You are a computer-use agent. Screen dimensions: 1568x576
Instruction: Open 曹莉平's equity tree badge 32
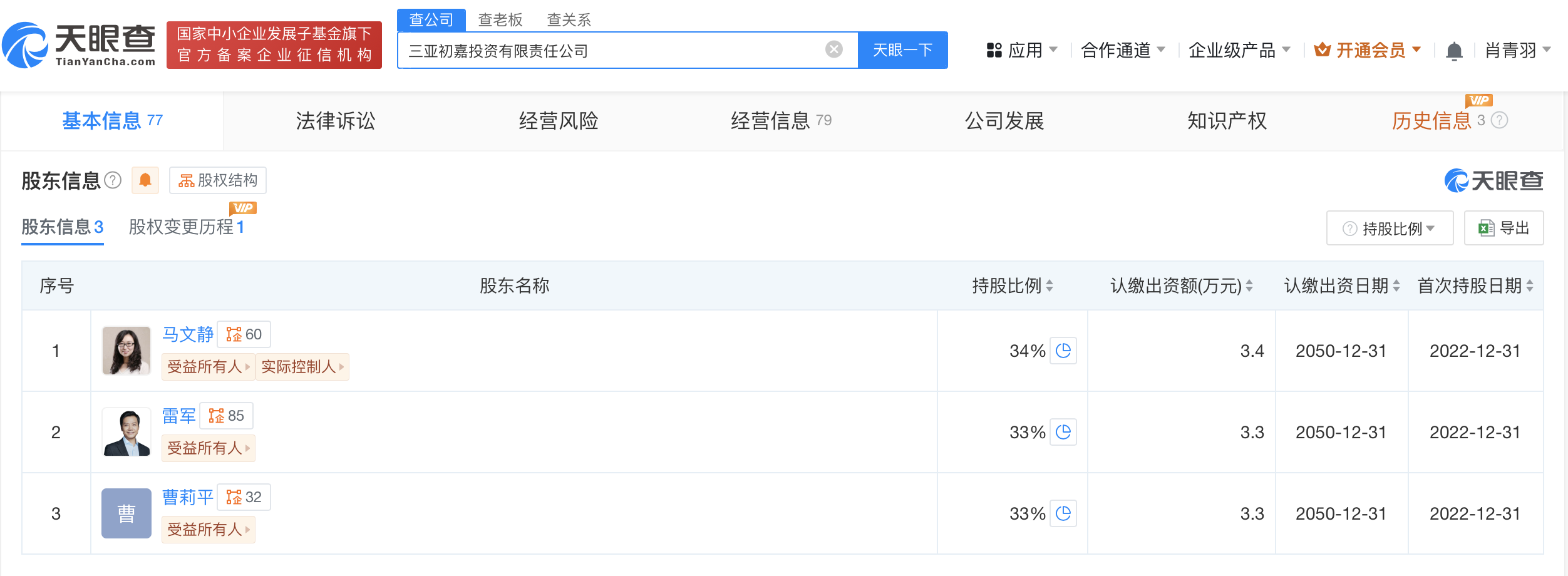click(244, 497)
